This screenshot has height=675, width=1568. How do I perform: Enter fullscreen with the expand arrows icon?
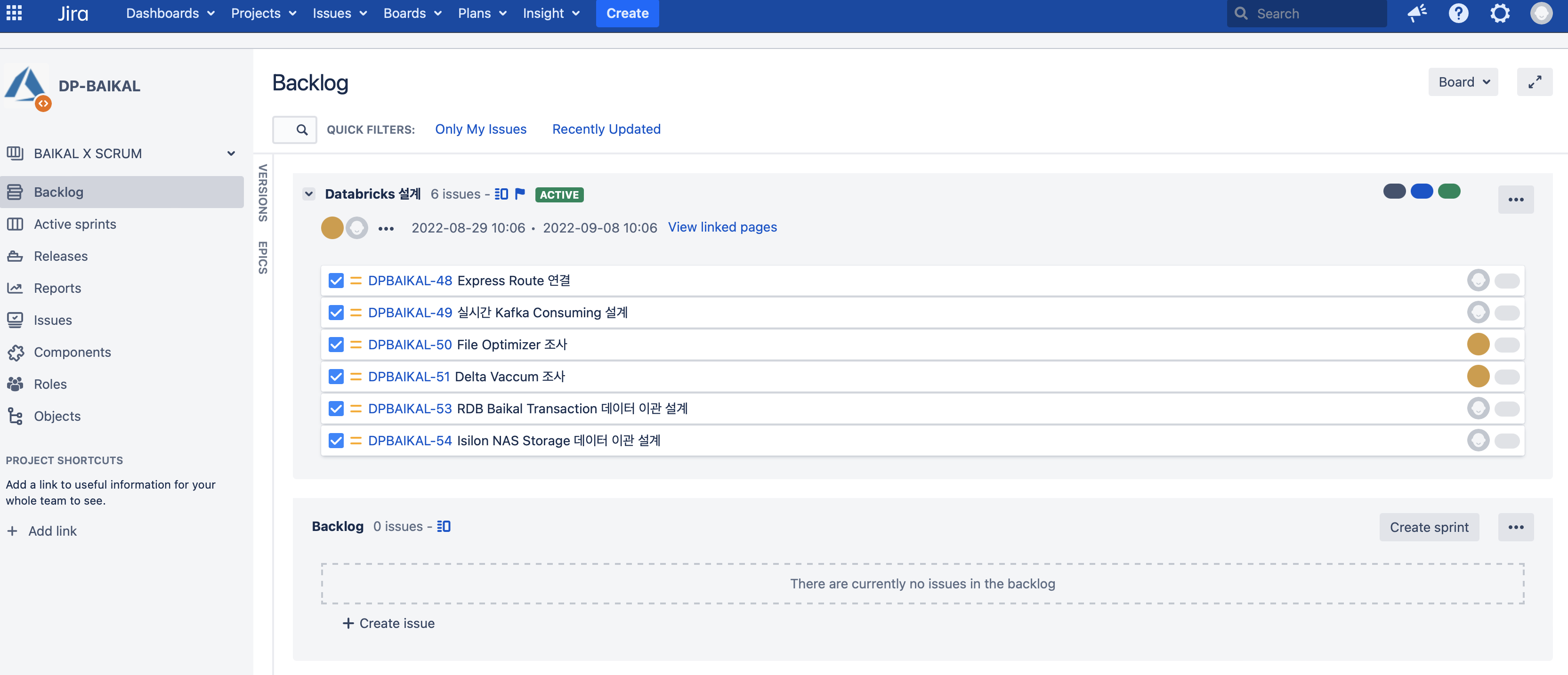click(x=1534, y=81)
